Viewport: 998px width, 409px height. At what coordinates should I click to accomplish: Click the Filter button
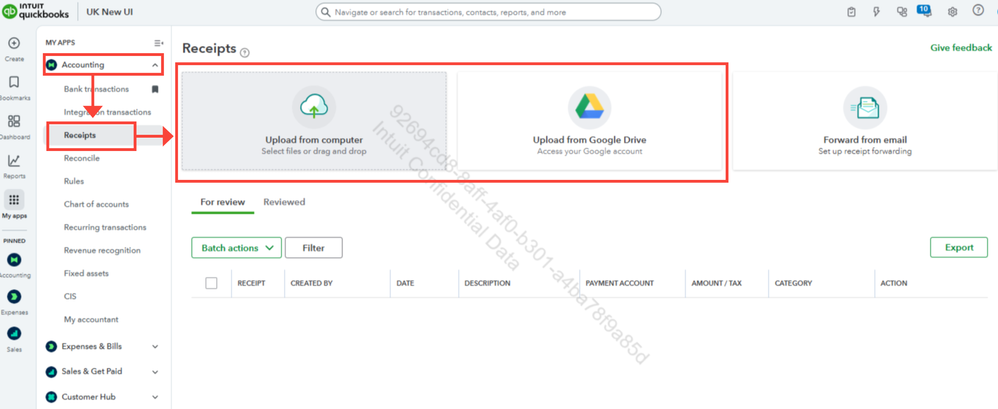pyautogui.click(x=314, y=248)
